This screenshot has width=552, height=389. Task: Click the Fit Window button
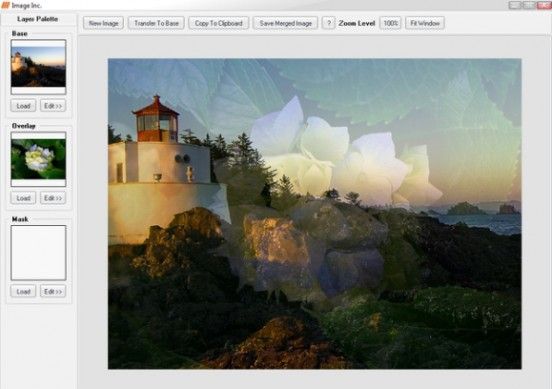pos(425,23)
